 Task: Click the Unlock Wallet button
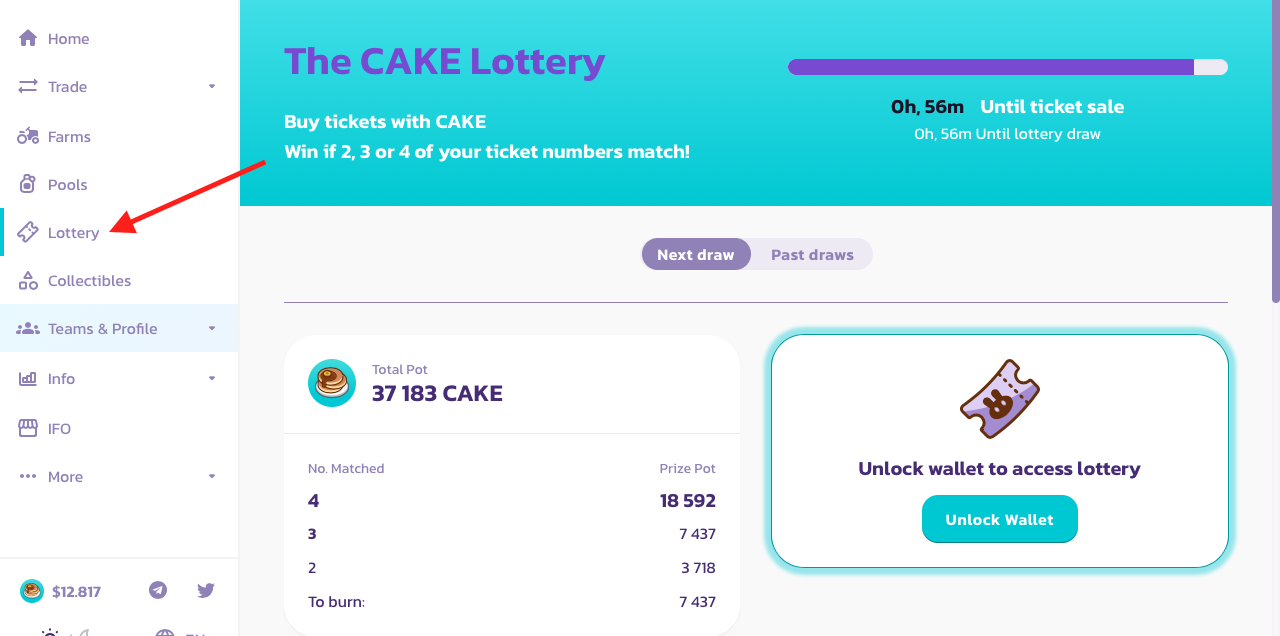(999, 519)
